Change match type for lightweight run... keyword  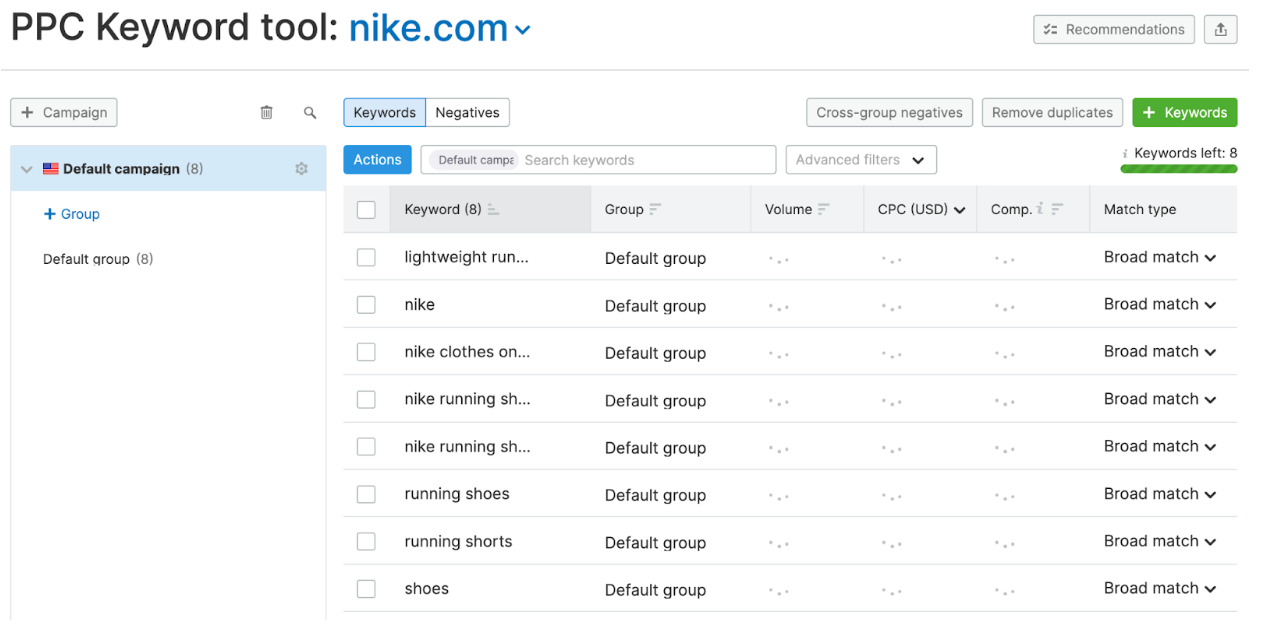1160,257
